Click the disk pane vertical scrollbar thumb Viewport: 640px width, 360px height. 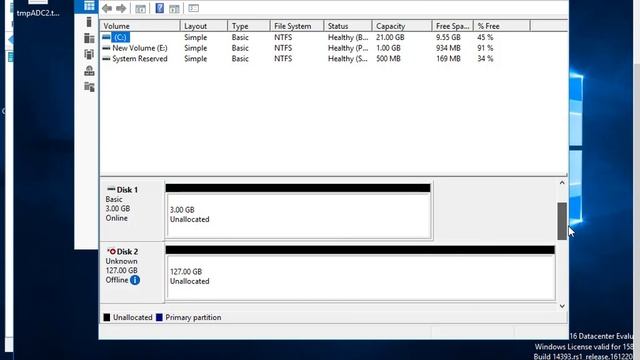pyautogui.click(x=562, y=221)
